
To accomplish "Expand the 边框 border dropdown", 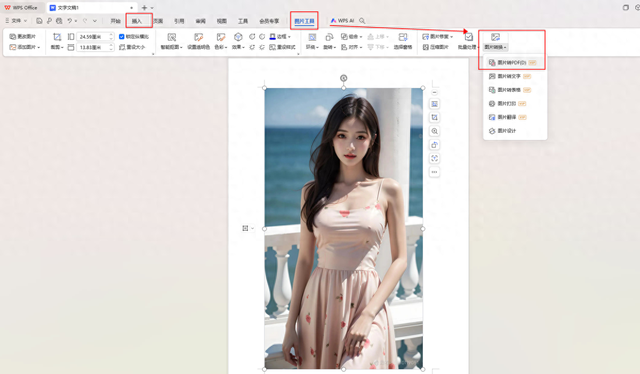I will (280, 37).
